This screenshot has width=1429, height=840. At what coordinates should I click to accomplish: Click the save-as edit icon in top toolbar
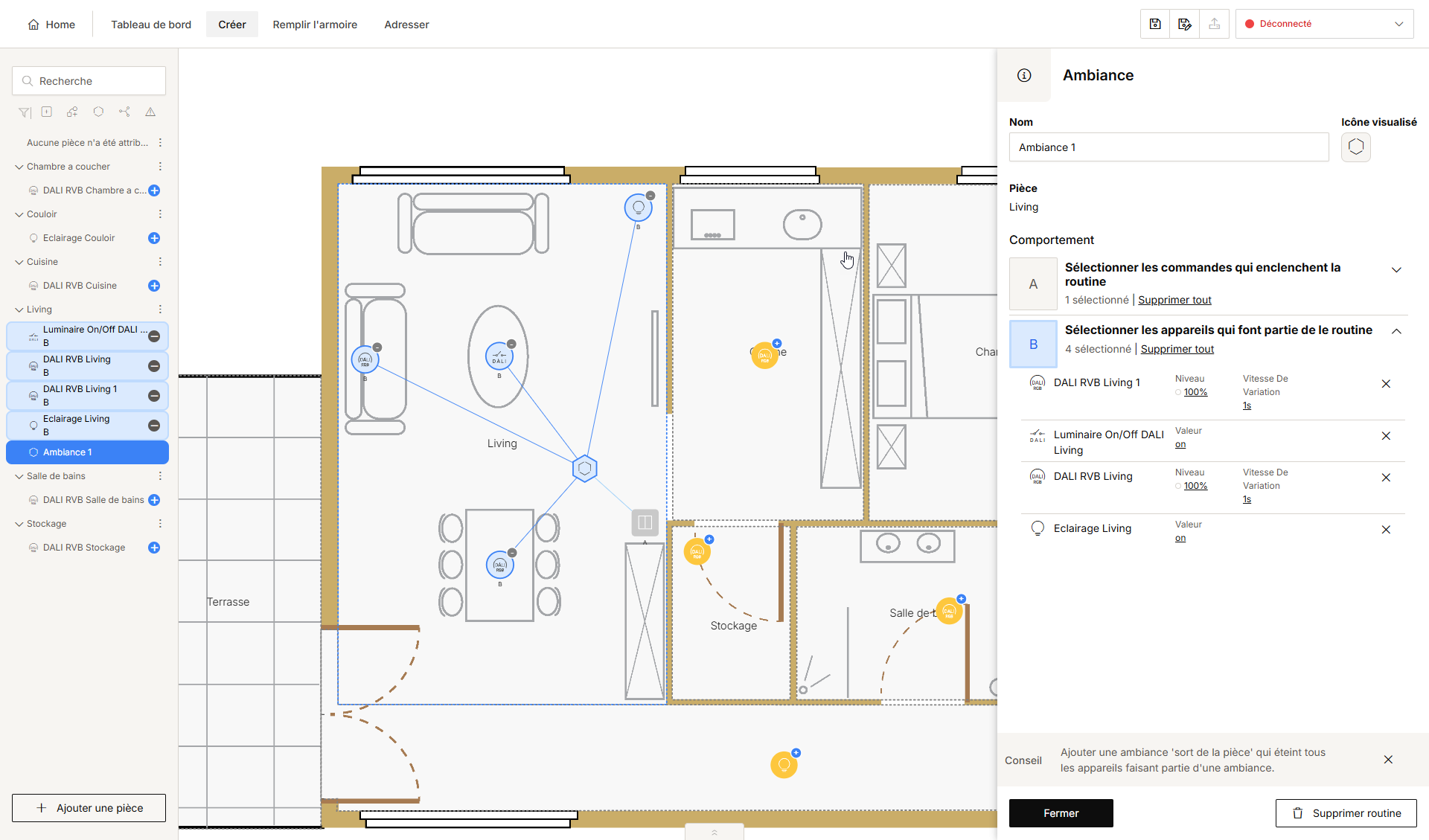(1185, 24)
